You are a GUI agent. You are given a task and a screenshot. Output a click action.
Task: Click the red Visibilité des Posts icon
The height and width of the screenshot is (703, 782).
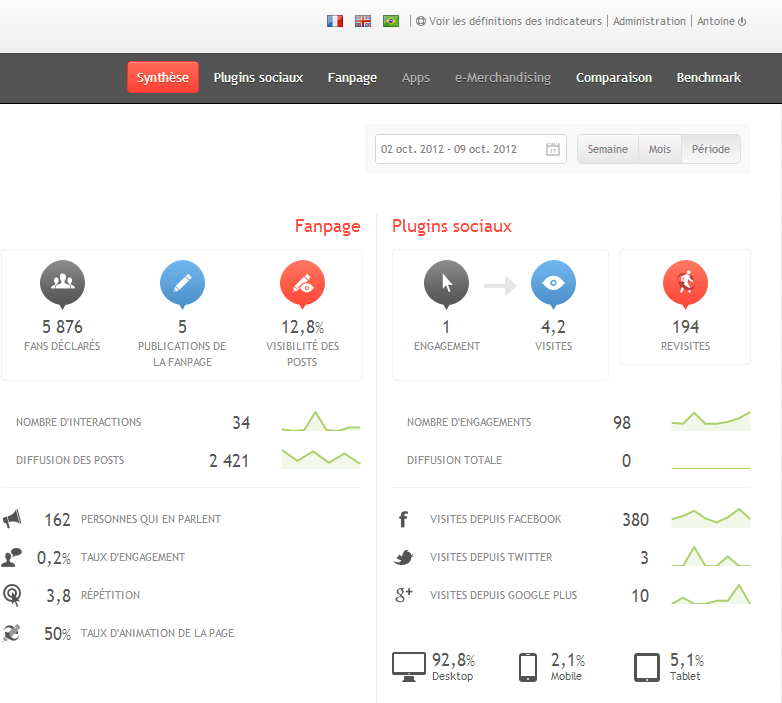[302, 283]
